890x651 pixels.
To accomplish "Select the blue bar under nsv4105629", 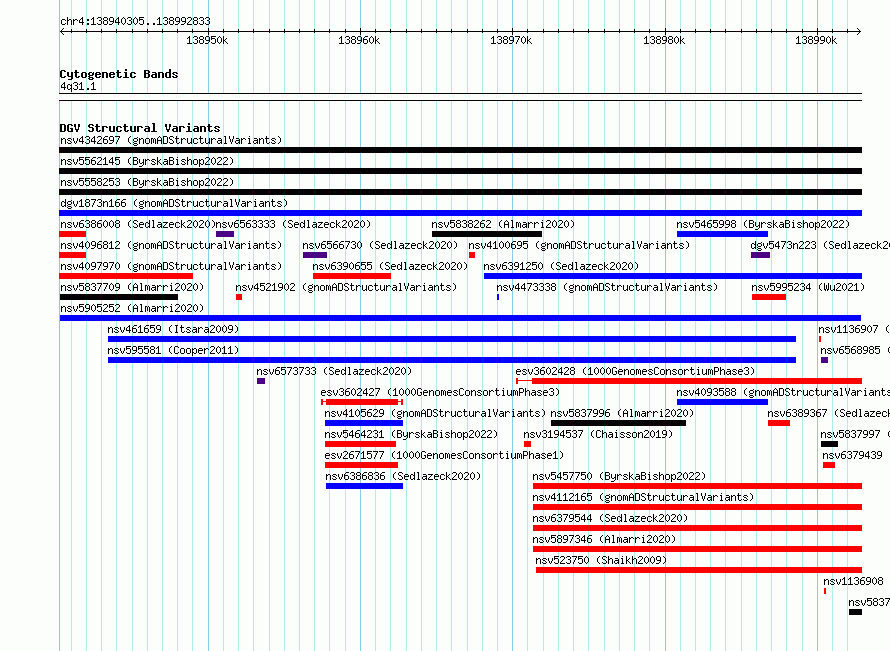I will [x=364, y=423].
